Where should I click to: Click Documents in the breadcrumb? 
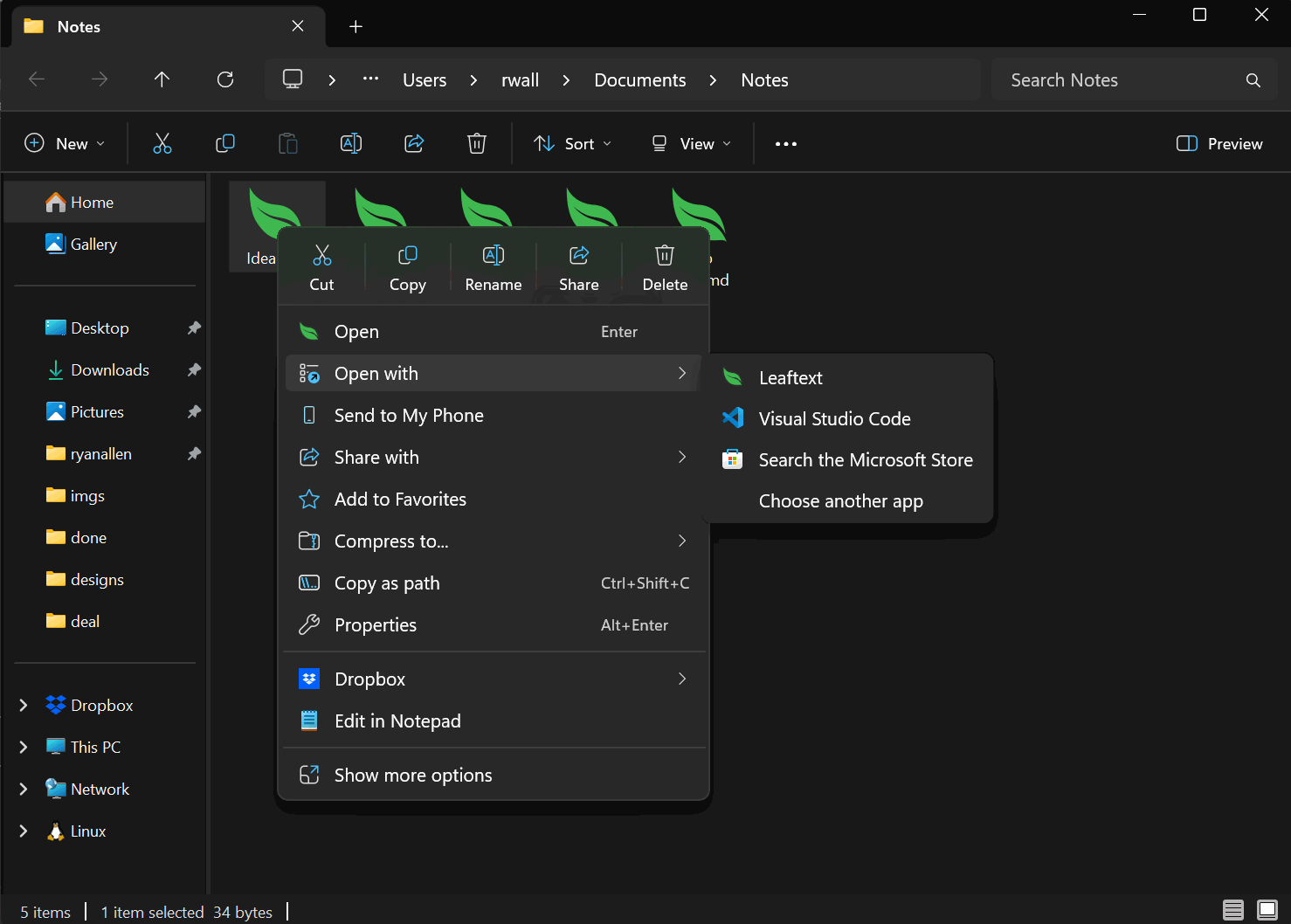[640, 80]
